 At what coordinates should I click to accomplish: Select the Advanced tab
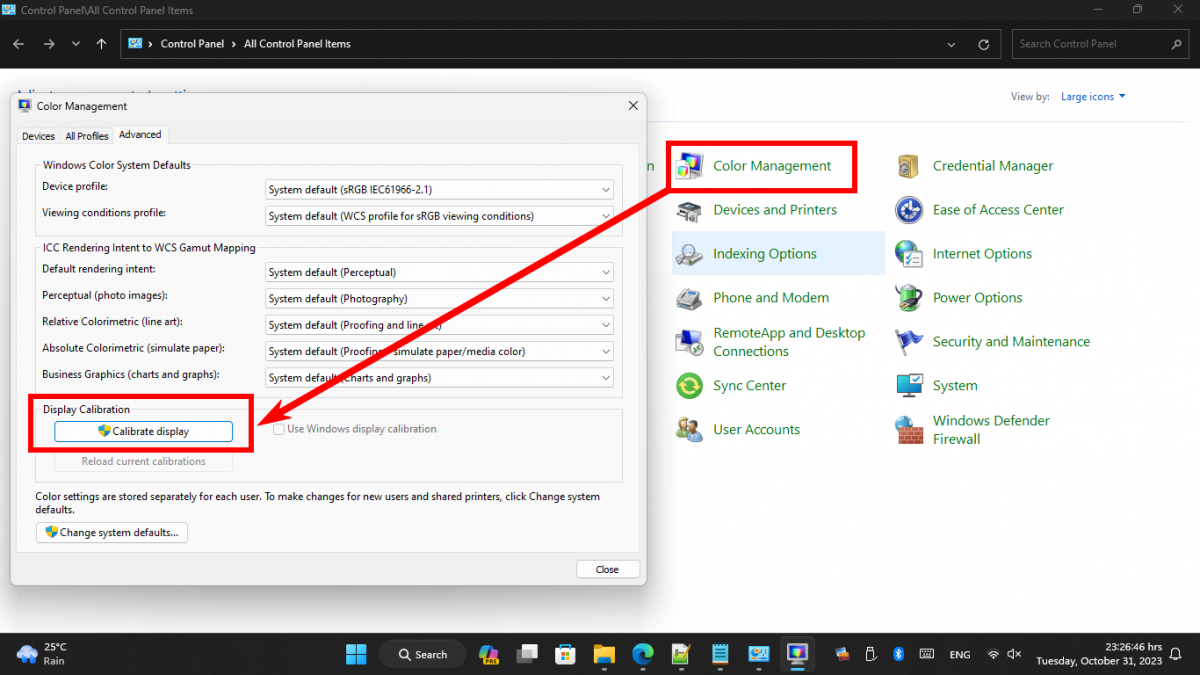[x=140, y=135]
